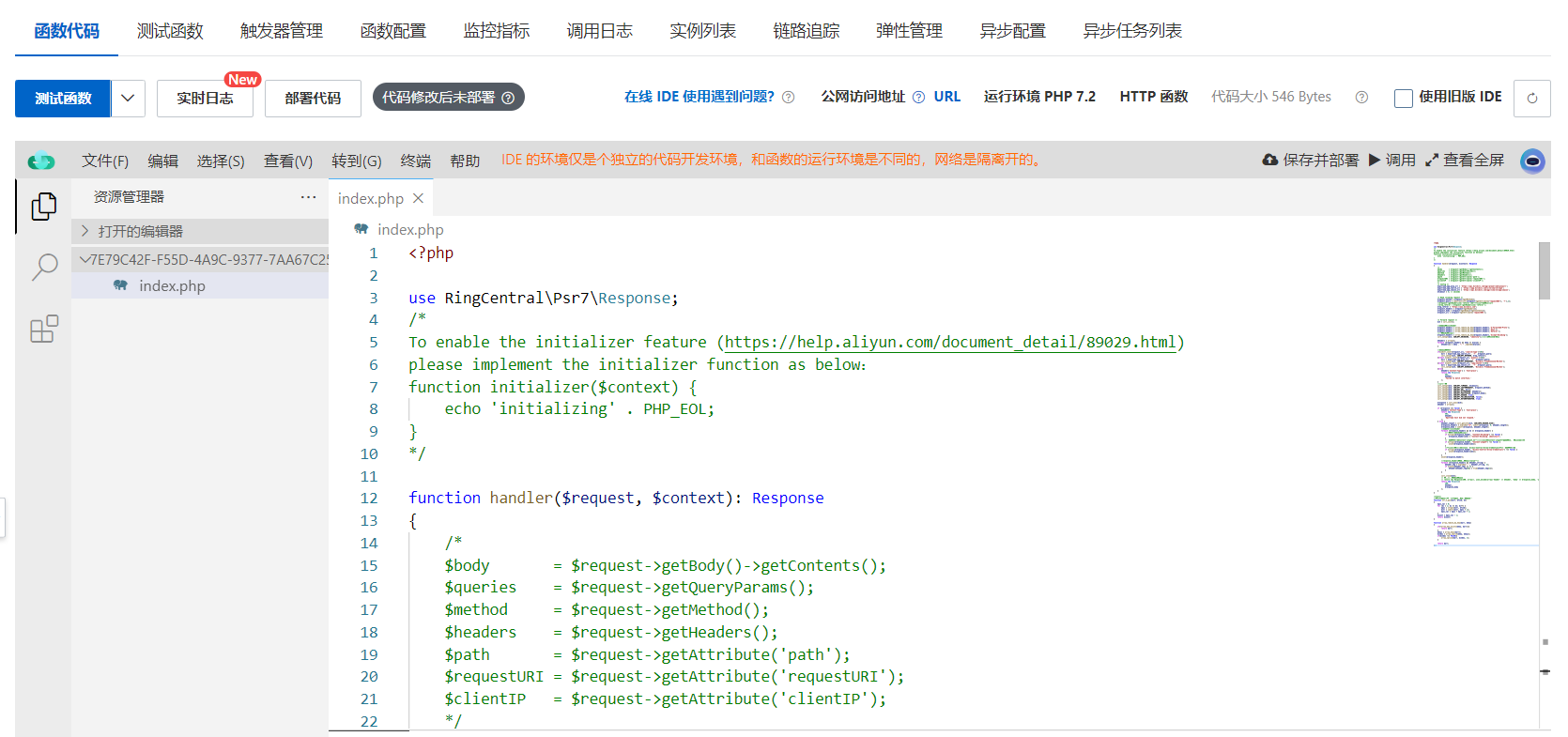This screenshot has height=737, width=1568.
Task: Click the help.aliyun.com document link in code
Action: click(x=950, y=342)
